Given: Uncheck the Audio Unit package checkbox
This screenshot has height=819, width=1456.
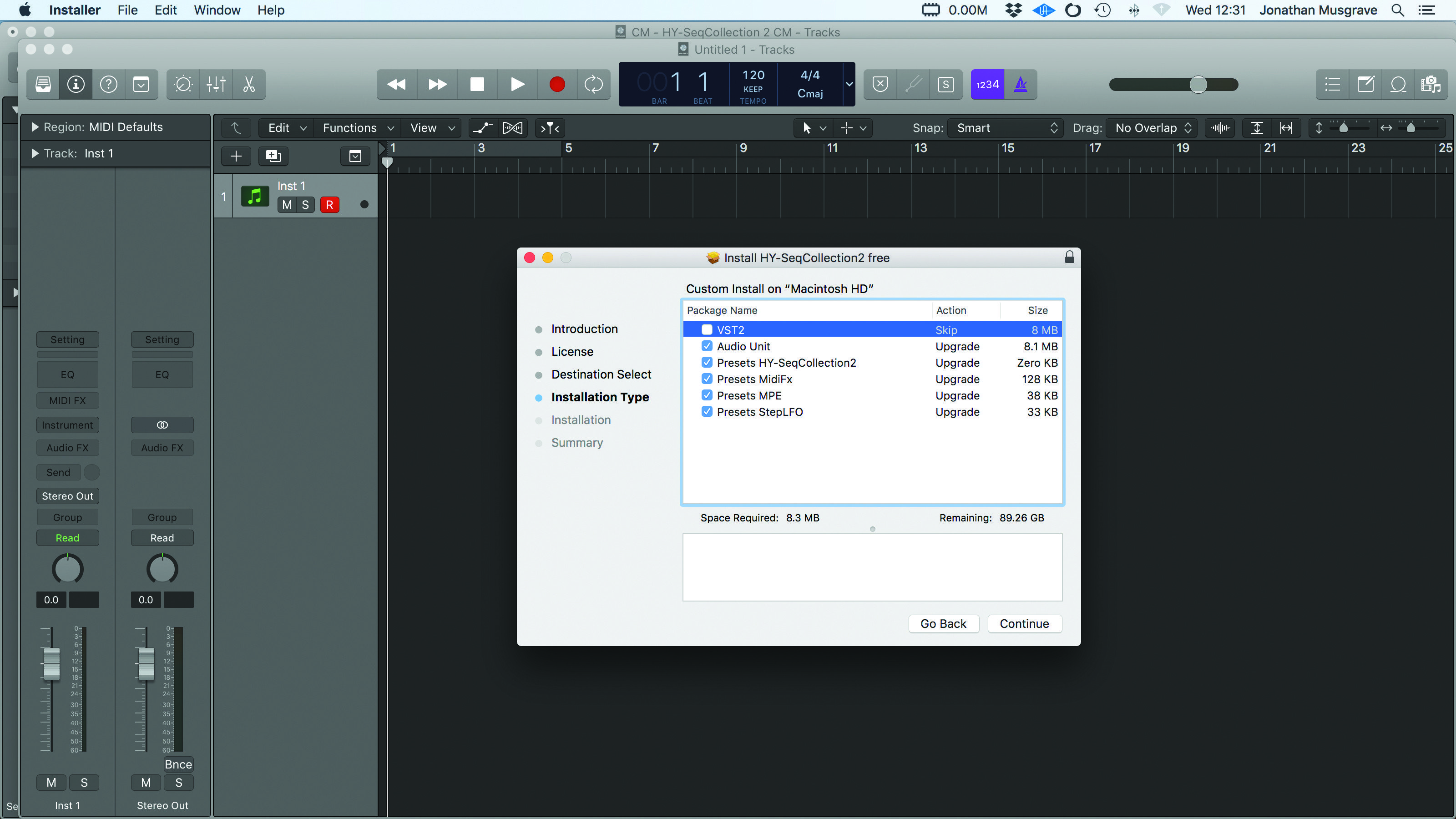Looking at the screenshot, I should click(x=707, y=346).
